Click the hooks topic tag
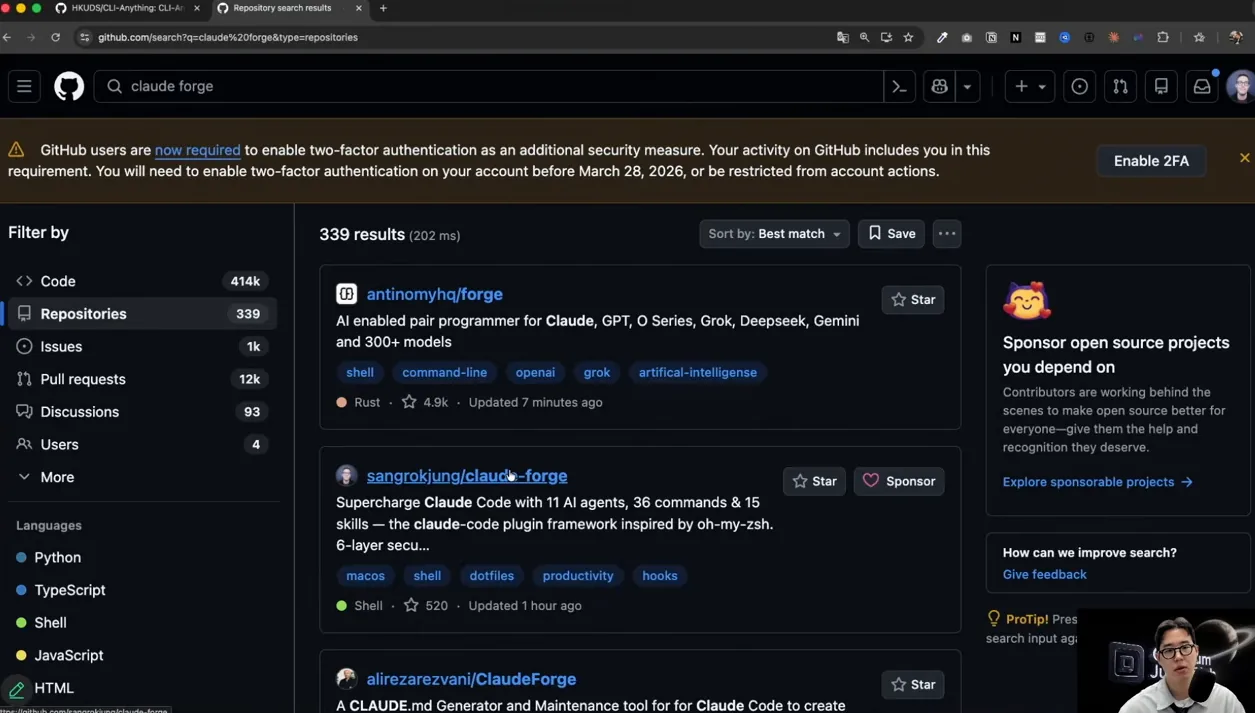Screen dimensions: 1255x713 click(660, 575)
